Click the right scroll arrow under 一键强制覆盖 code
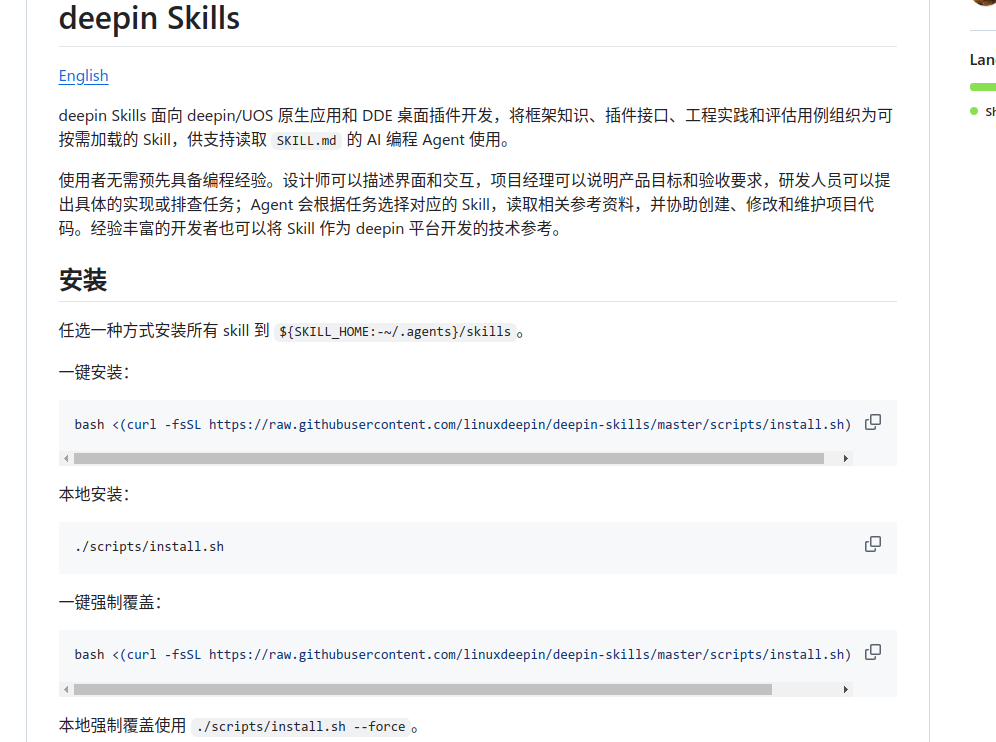The image size is (996, 742). (x=845, y=690)
